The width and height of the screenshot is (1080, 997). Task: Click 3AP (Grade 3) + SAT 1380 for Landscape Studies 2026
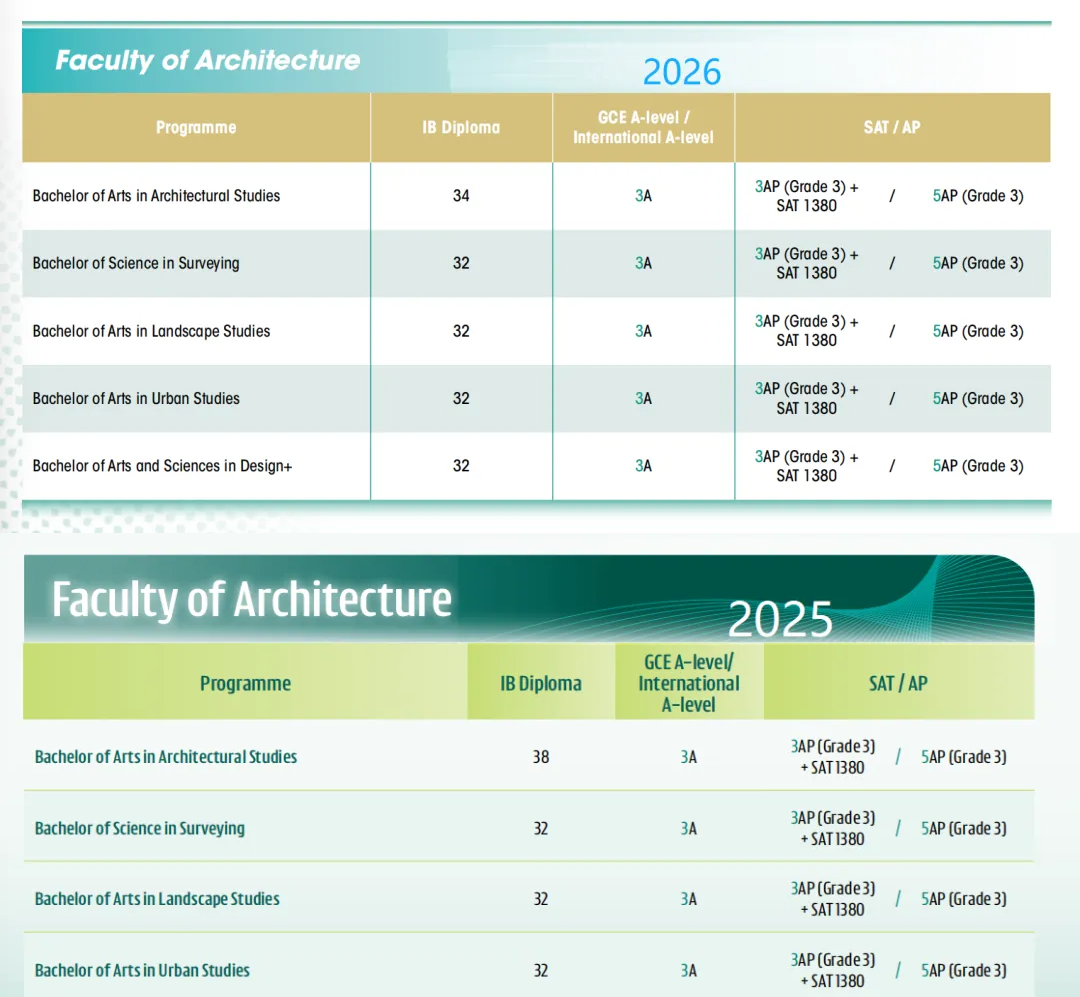pyautogui.click(x=806, y=331)
